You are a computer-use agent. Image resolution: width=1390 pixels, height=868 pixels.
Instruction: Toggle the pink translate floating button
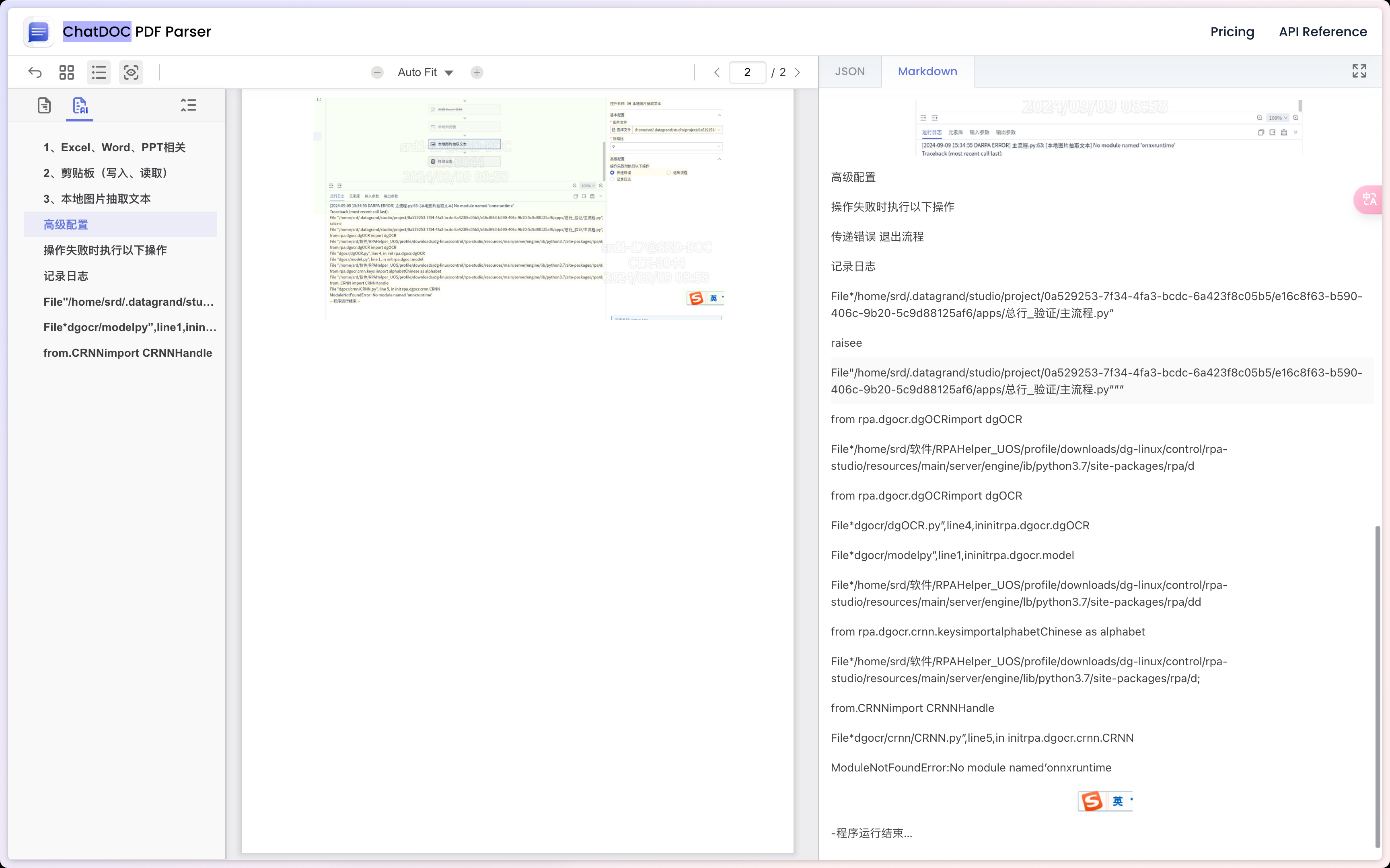pyautogui.click(x=1369, y=200)
